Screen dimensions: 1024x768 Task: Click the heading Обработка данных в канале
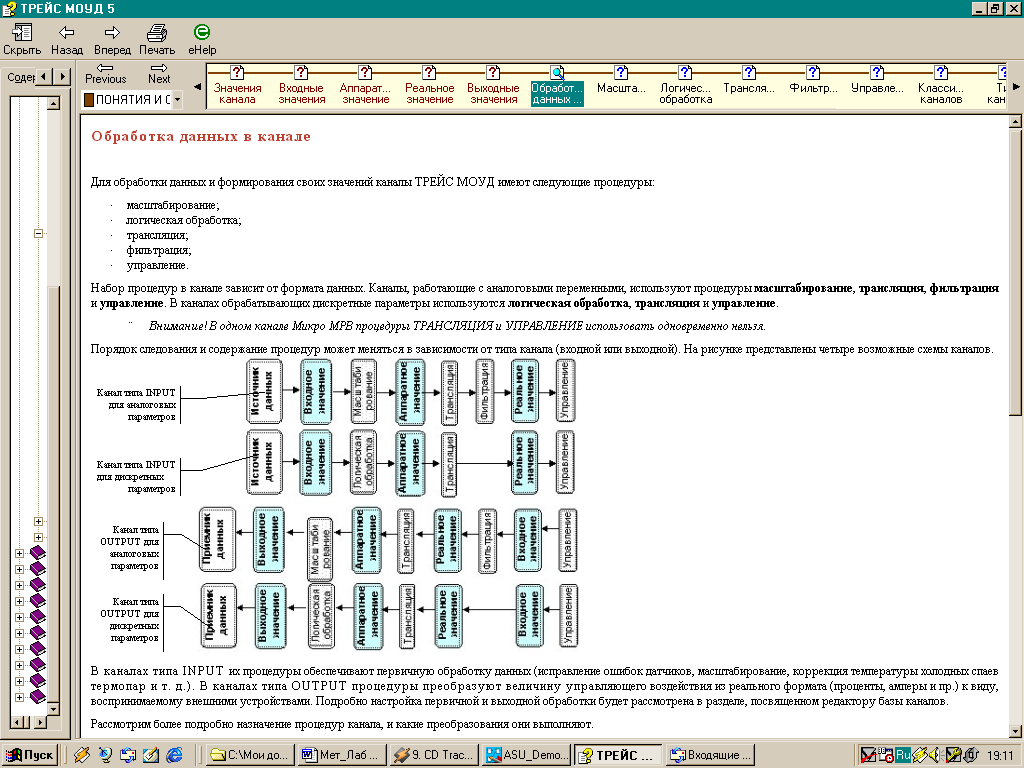point(200,136)
